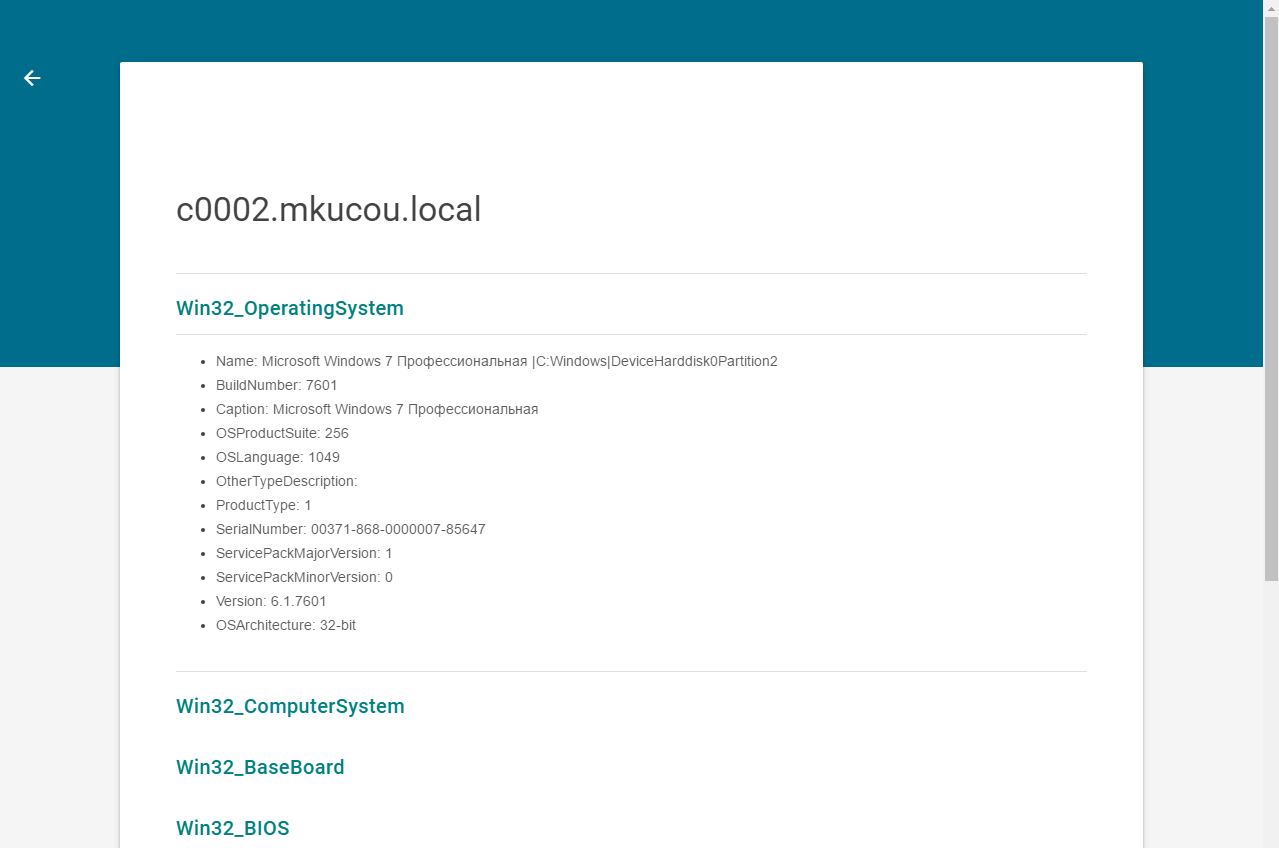
Task: Expand the Win32_ComputerSystem section
Action: pyautogui.click(x=290, y=706)
